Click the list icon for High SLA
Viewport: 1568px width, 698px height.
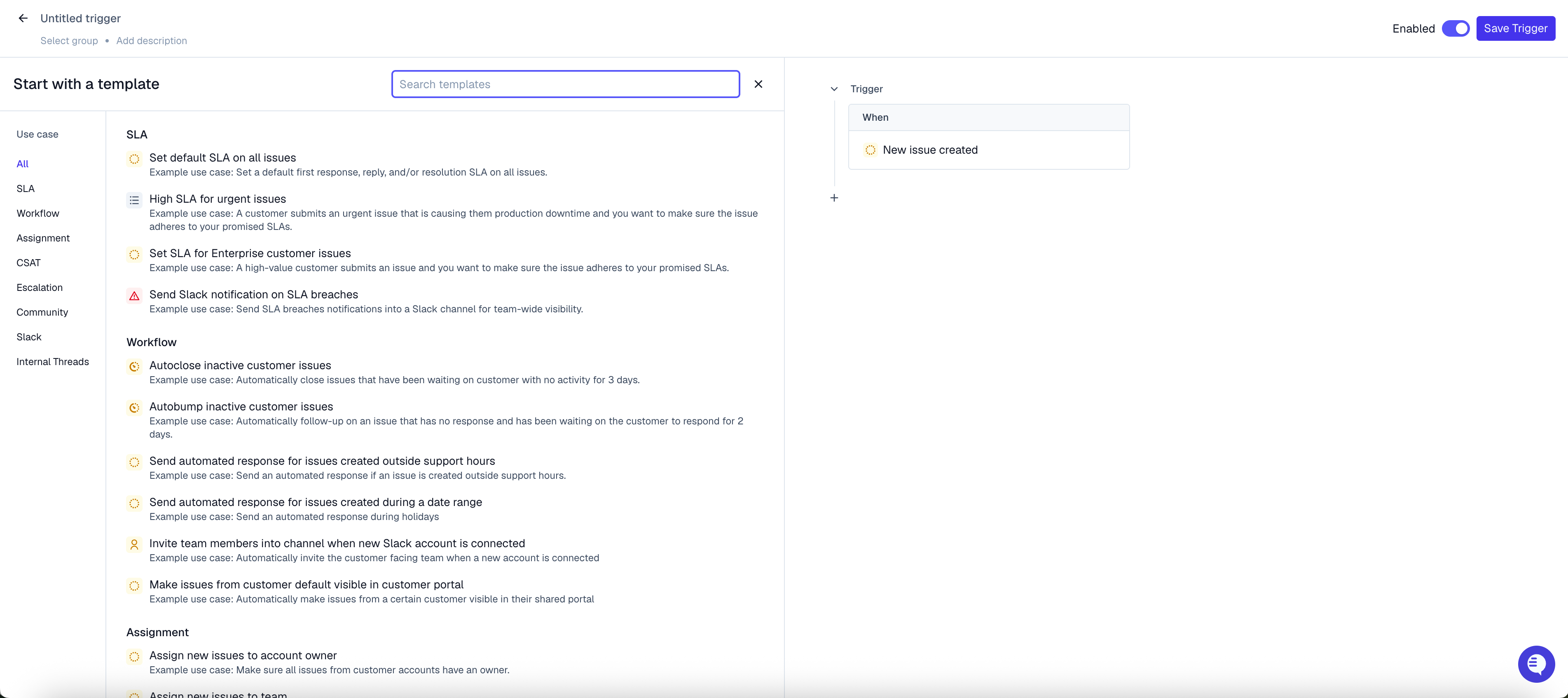(x=134, y=200)
